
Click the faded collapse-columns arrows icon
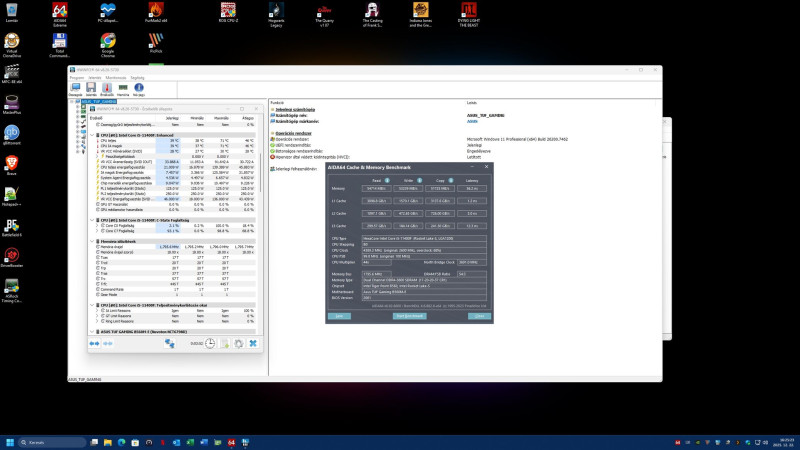point(108,344)
